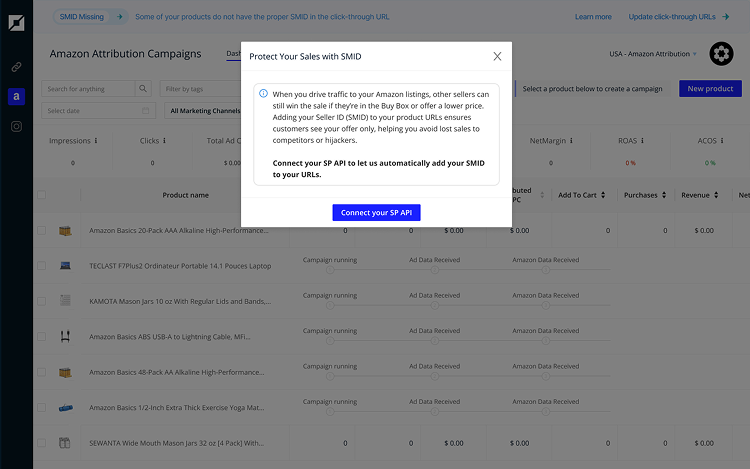The height and width of the screenshot is (469, 750).
Task: Click the Connect your SP API button
Action: click(x=376, y=213)
